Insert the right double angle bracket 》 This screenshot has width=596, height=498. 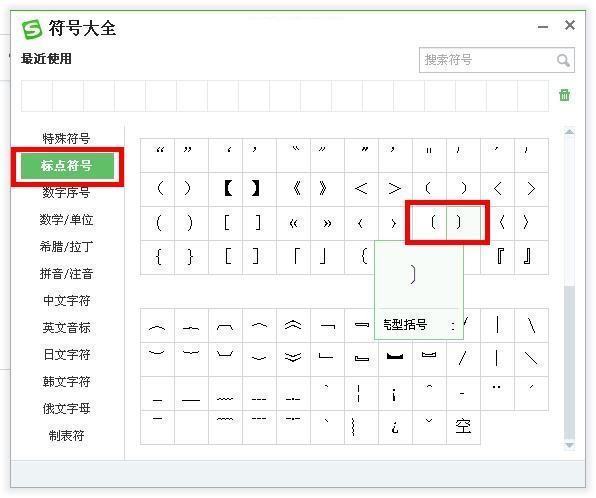[x=327, y=189]
